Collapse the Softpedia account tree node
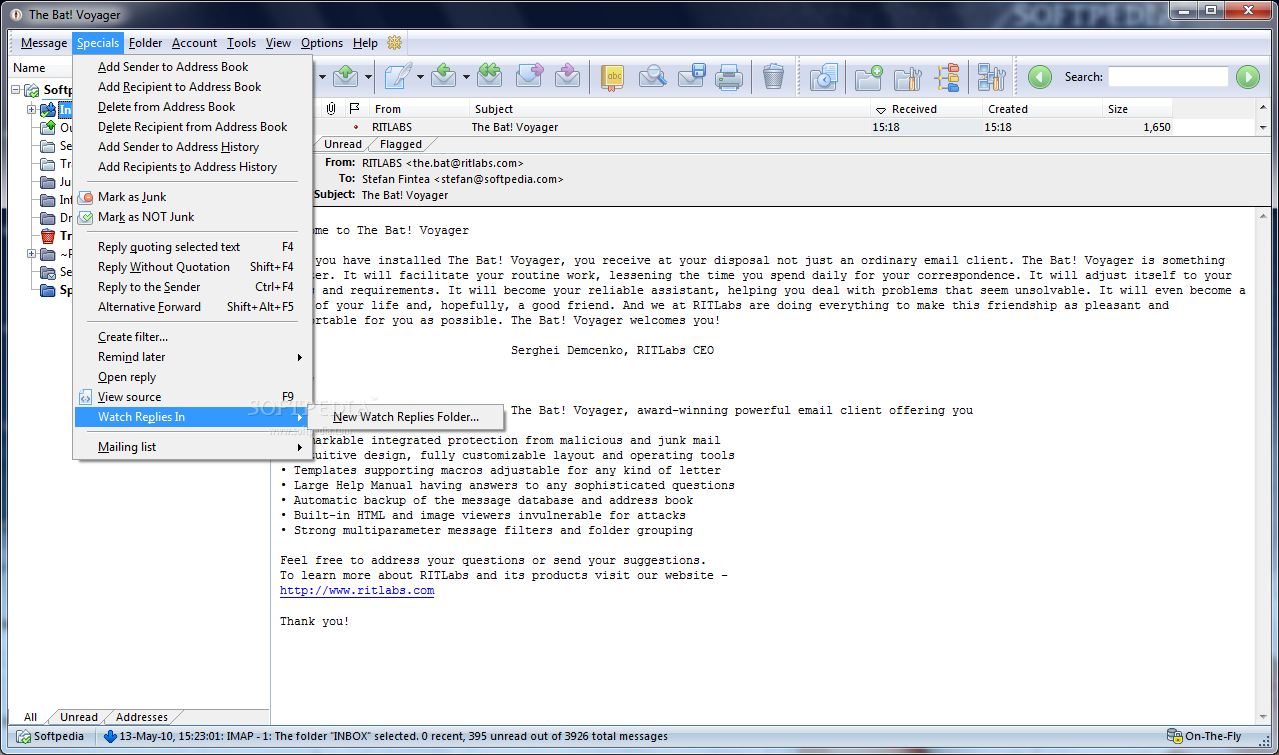Screen dimensions: 1279x755 [x=16, y=90]
